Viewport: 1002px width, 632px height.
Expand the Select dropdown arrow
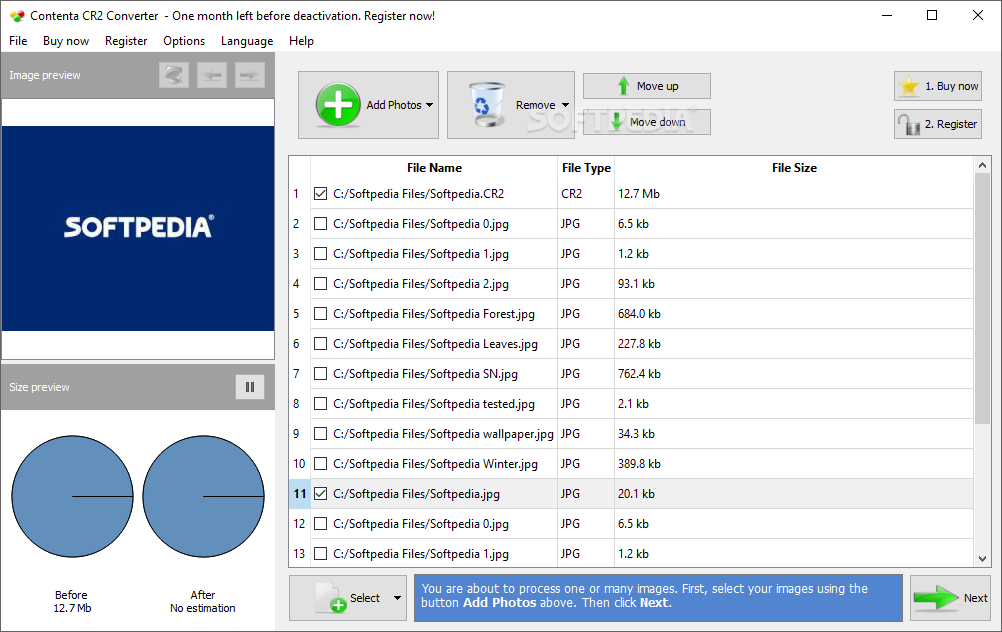[397, 598]
